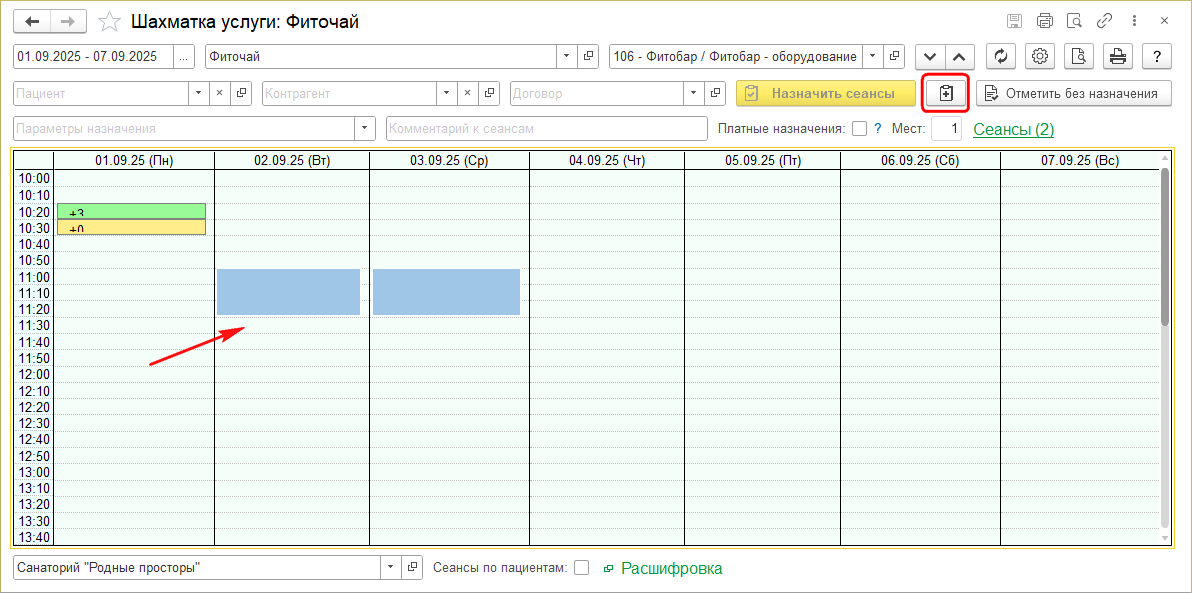The image size is (1192, 593).
Task: Click the question mark help button
Action: point(1156,57)
